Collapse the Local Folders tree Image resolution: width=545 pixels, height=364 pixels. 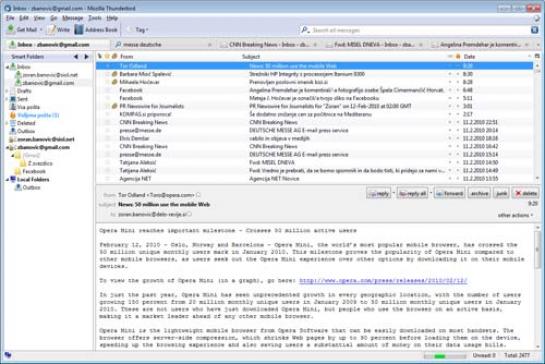pos(7,179)
